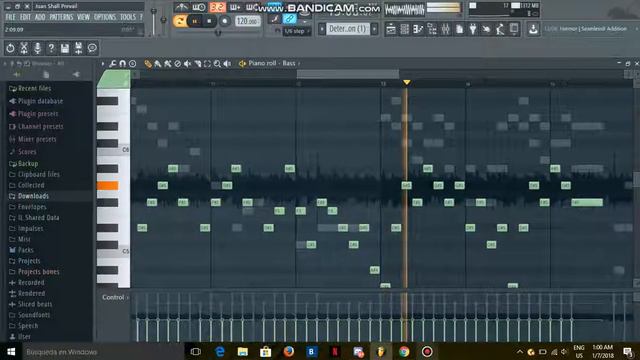Open the wrench piano roll tools
The image size is (640, 360).
(x=112, y=64)
